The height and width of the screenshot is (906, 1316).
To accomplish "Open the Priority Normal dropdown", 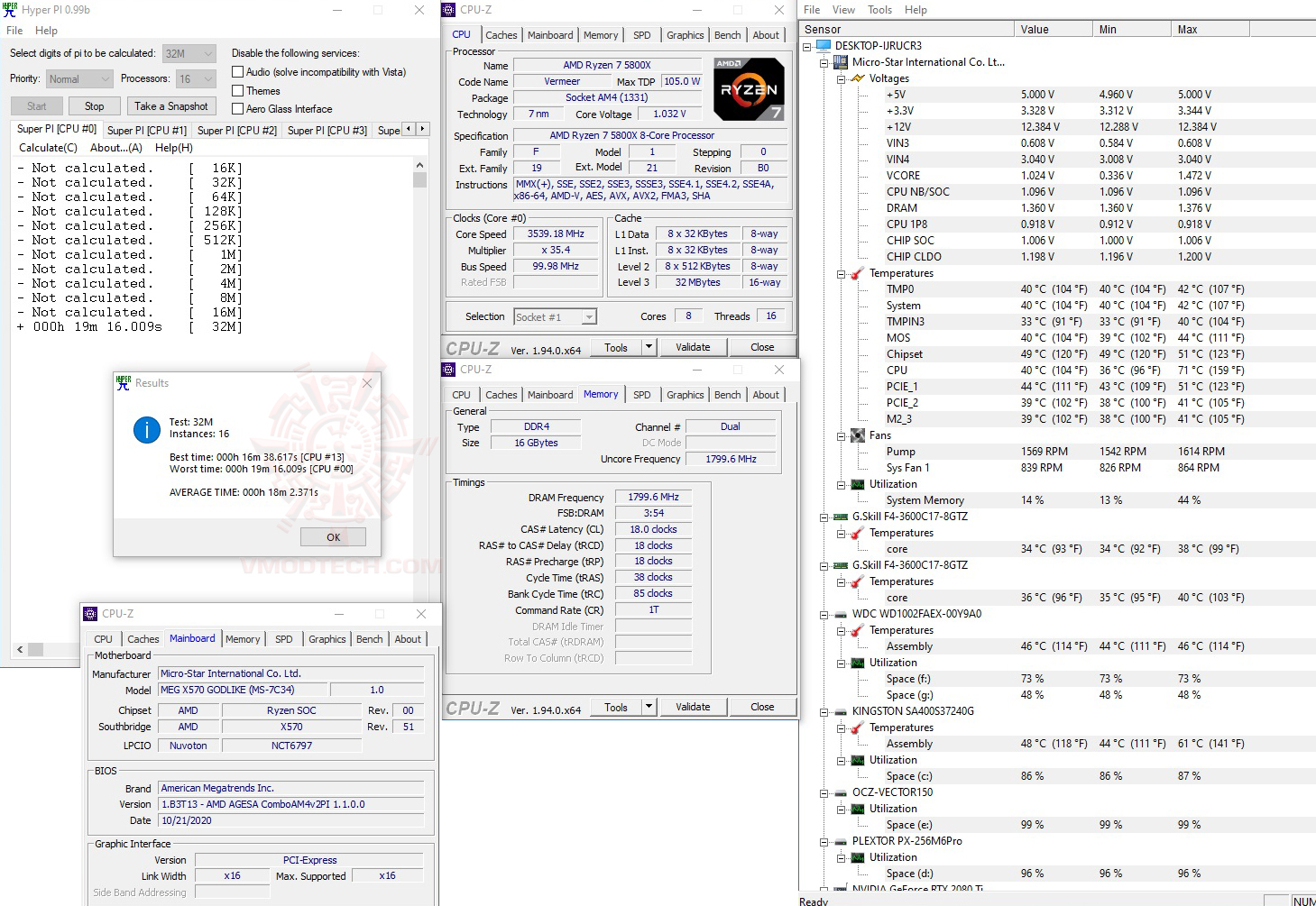I will 78,79.
